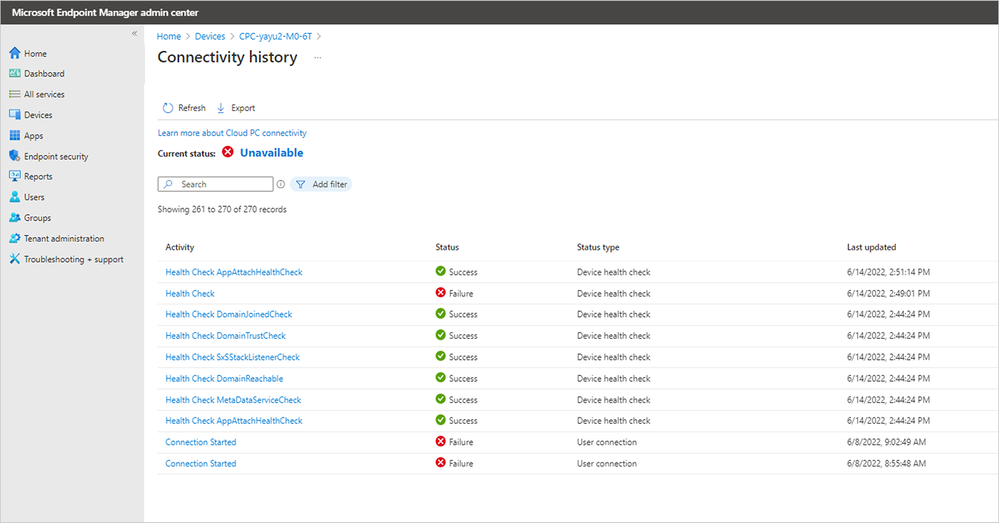Click the Users person icon

(x=15, y=197)
